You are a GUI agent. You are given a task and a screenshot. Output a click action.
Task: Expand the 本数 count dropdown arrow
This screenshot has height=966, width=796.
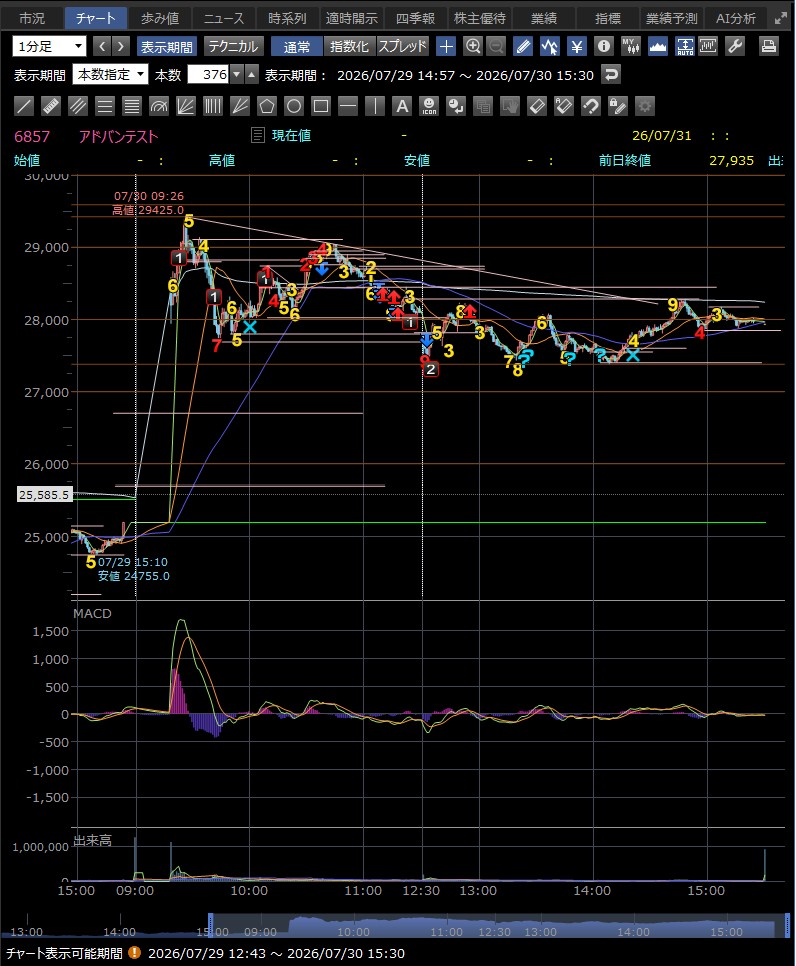point(237,75)
